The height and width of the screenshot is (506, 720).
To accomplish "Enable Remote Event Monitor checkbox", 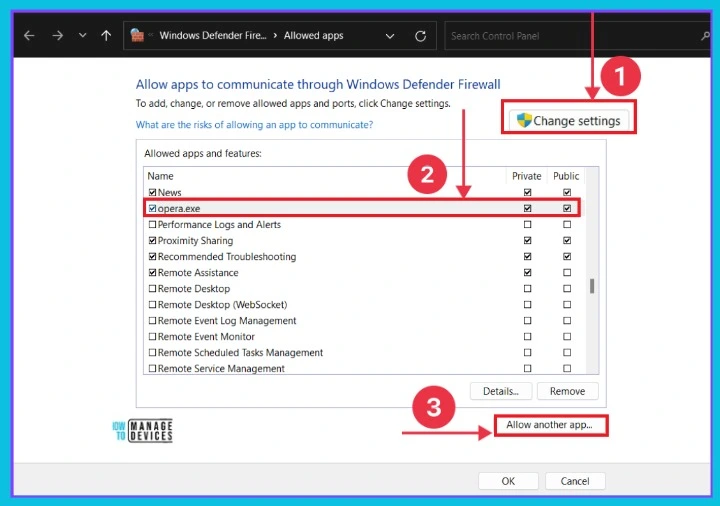I will click(x=152, y=337).
